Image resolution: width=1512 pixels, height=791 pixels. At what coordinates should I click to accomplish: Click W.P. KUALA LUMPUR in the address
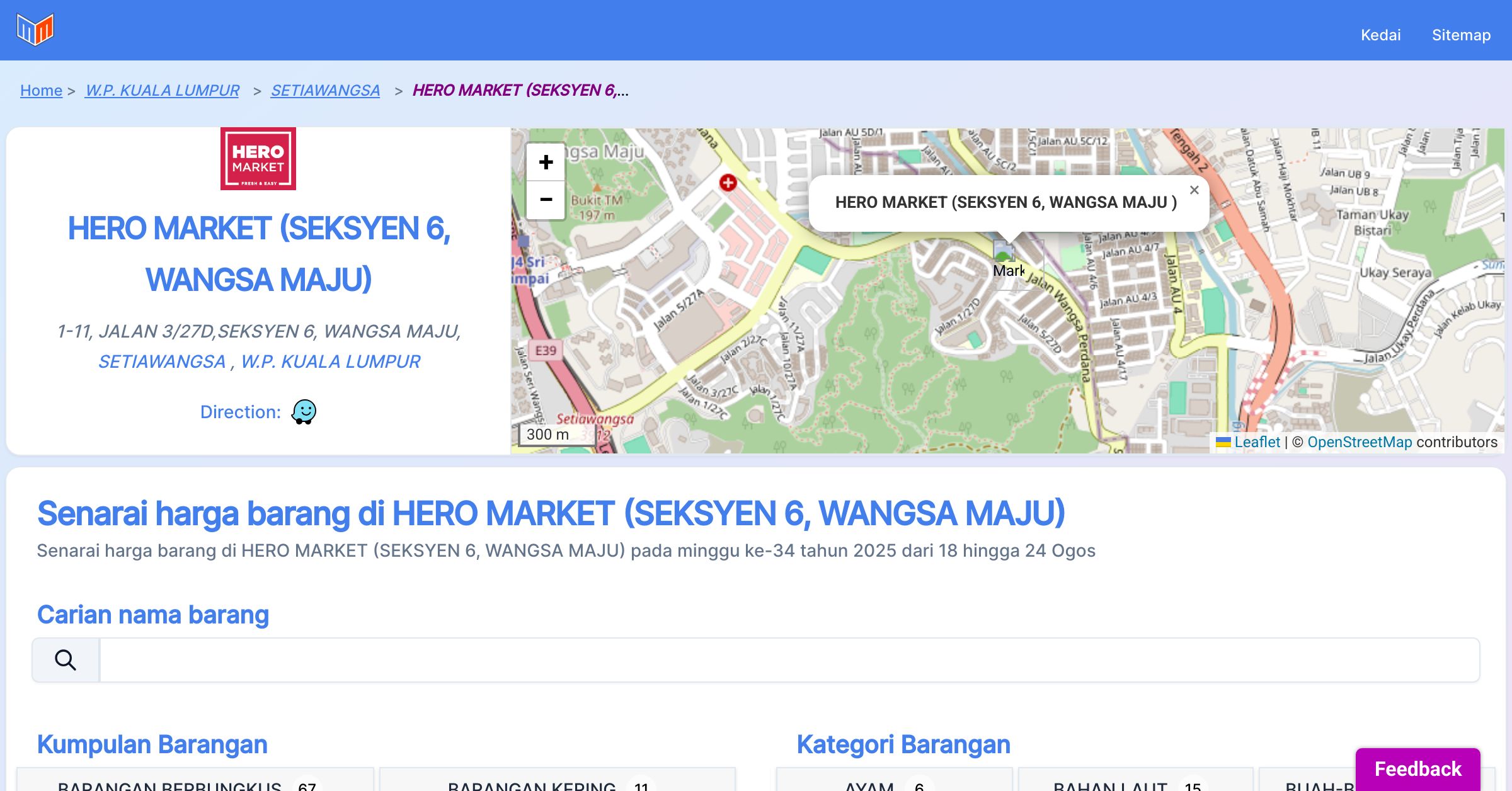(330, 361)
